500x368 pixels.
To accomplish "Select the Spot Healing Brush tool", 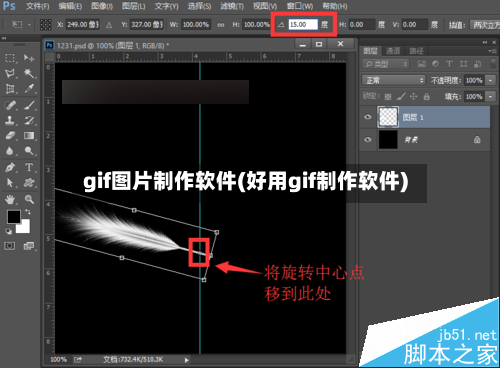I will [x=10, y=105].
